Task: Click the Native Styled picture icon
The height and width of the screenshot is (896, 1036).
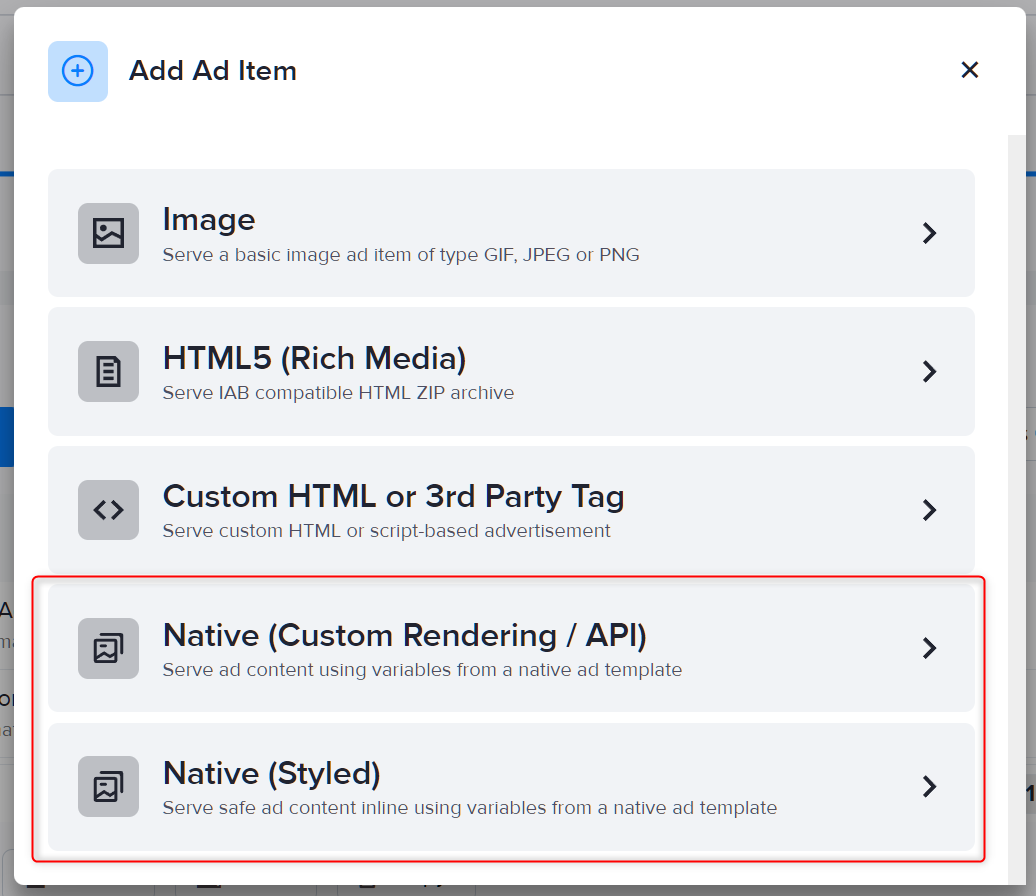Action: [107, 786]
